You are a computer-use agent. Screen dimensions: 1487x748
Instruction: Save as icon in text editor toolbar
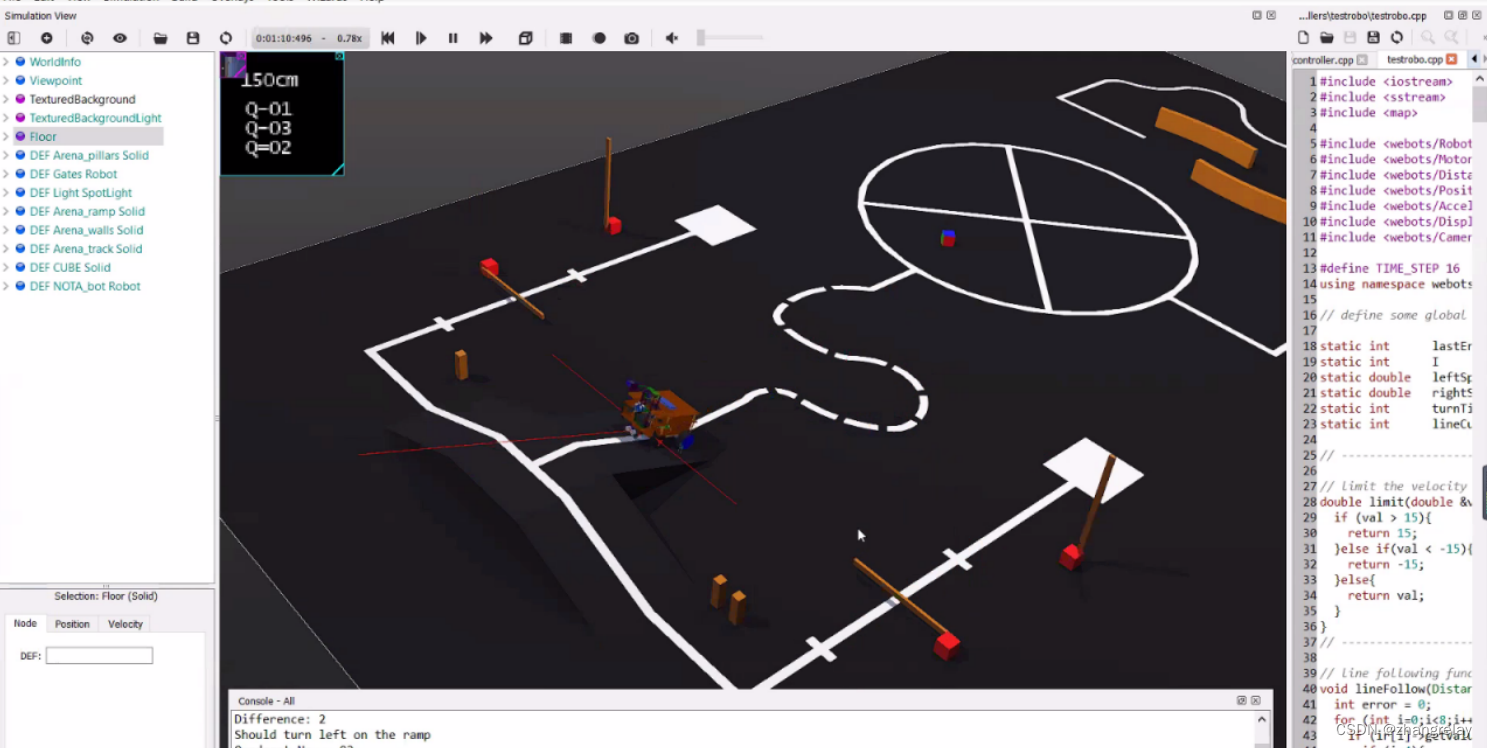pyautogui.click(x=1373, y=38)
